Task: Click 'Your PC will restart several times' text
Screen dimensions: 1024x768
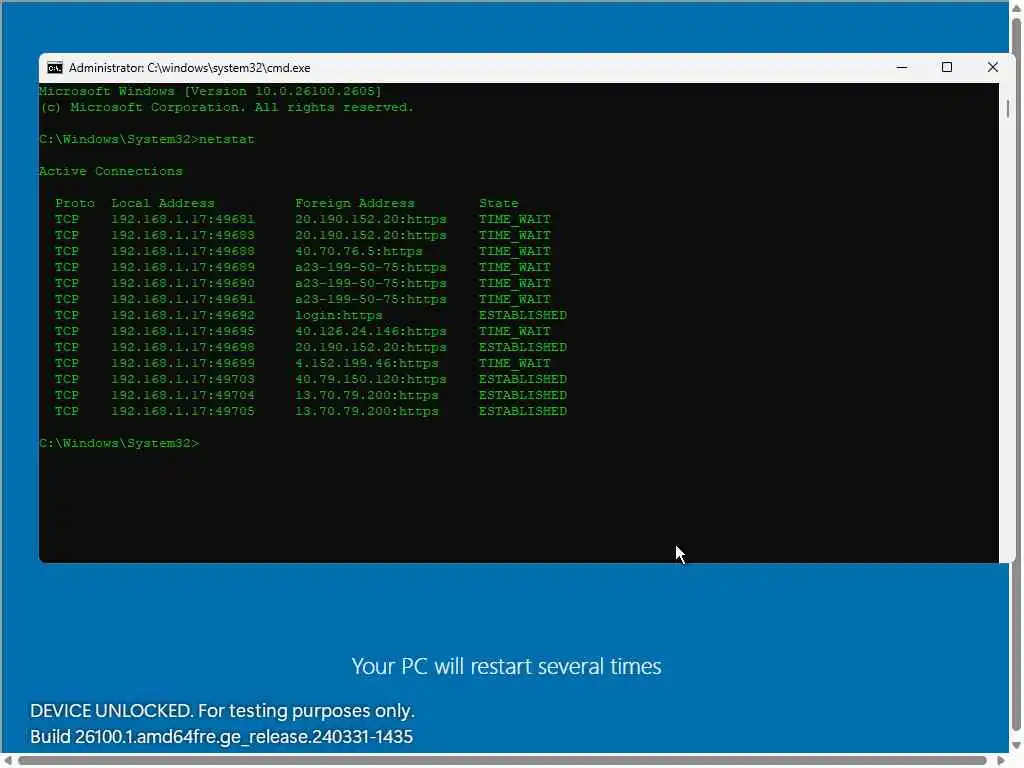Action: coord(506,666)
